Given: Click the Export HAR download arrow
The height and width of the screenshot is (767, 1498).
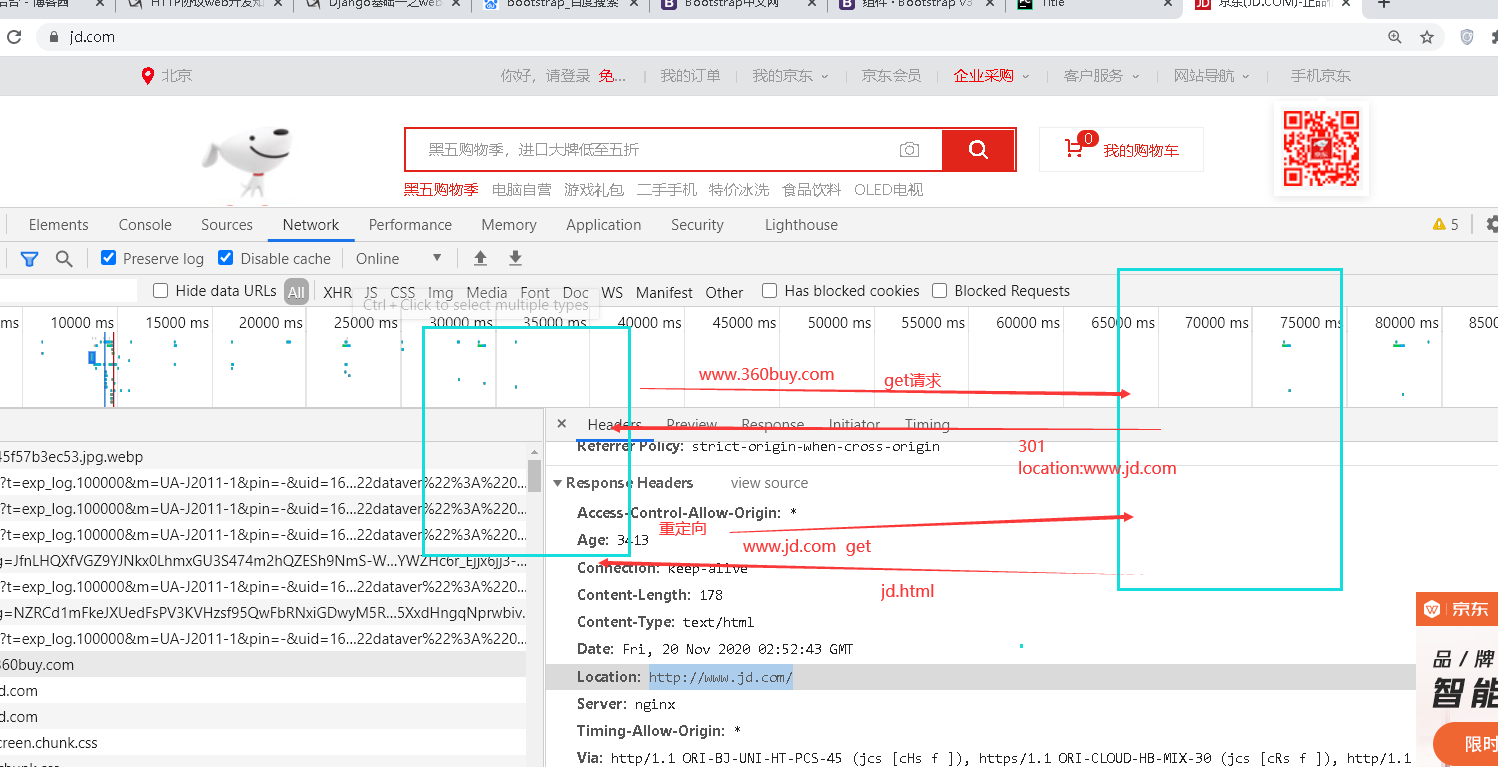Looking at the screenshot, I should tap(515, 258).
